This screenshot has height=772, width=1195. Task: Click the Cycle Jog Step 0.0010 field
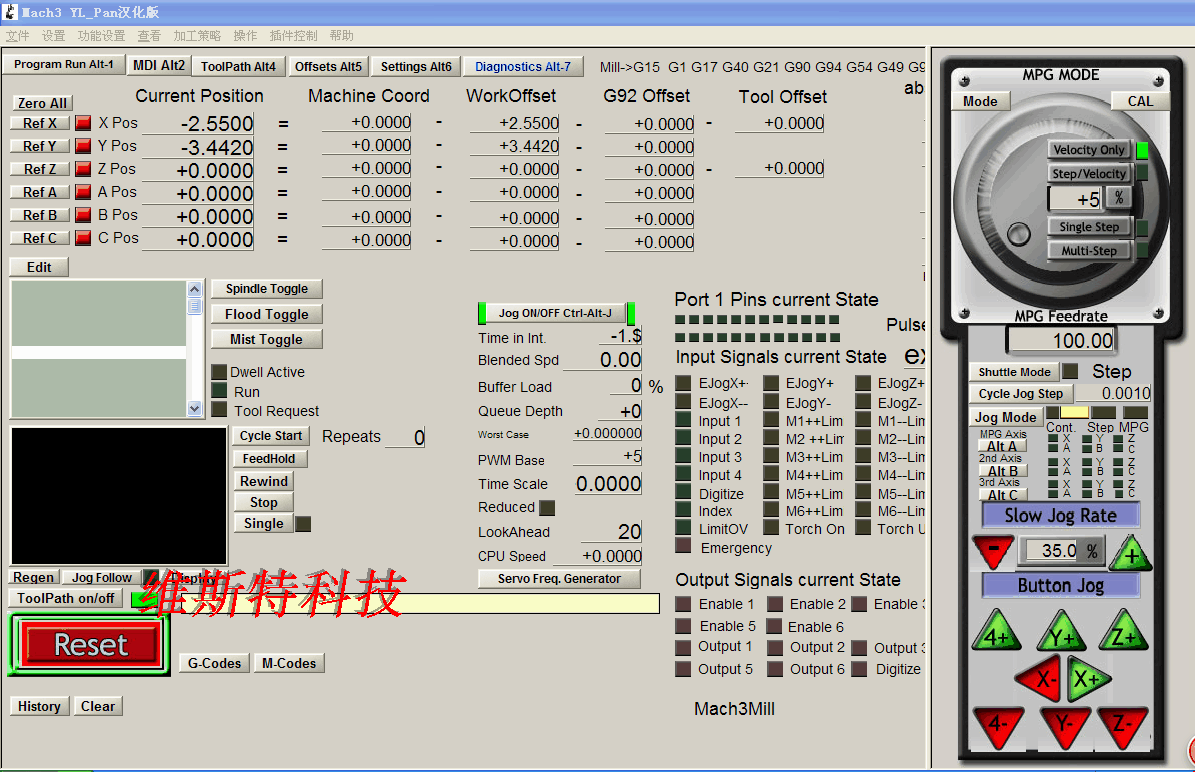tap(1113, 393)
